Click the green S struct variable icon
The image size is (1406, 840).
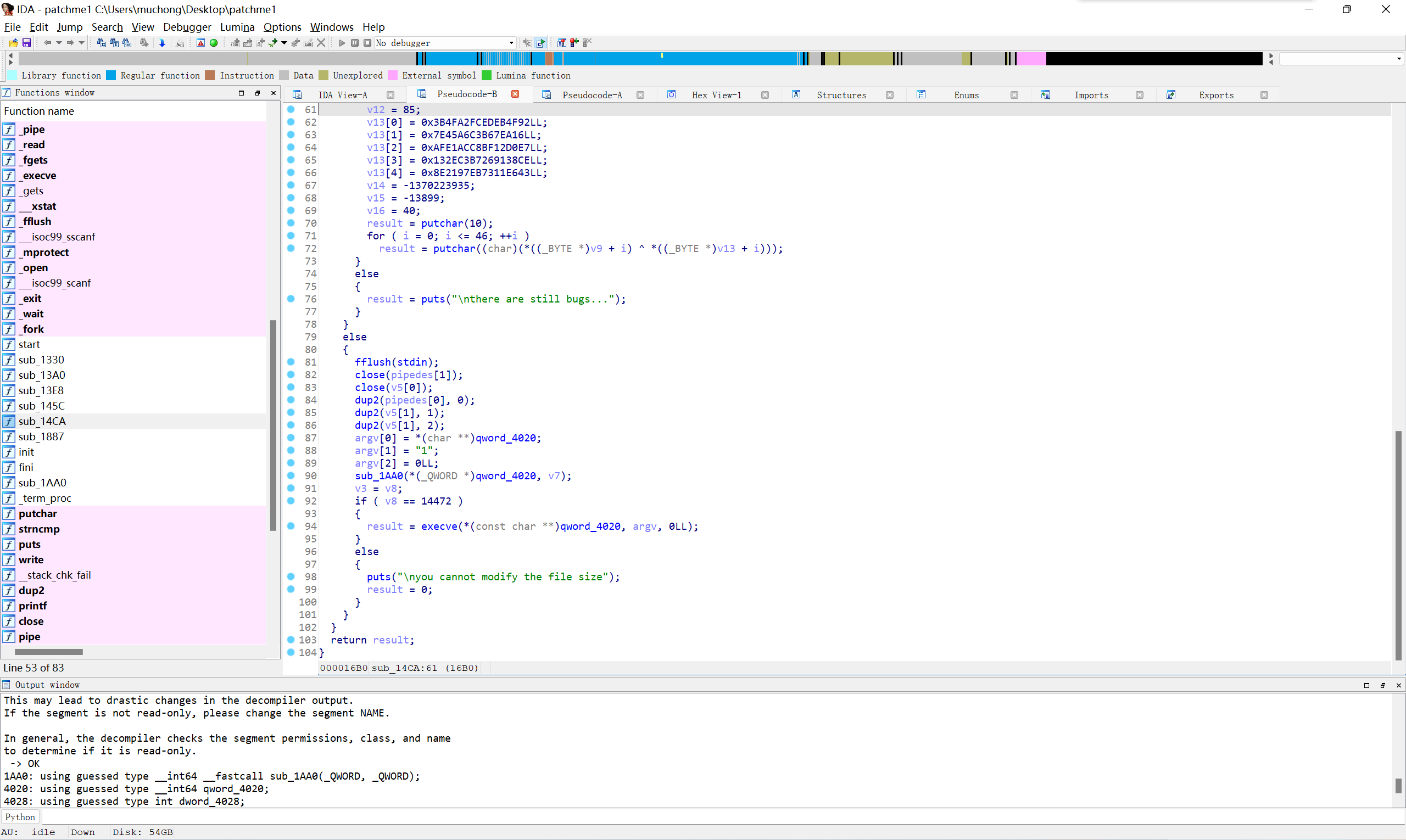[274, 43]
